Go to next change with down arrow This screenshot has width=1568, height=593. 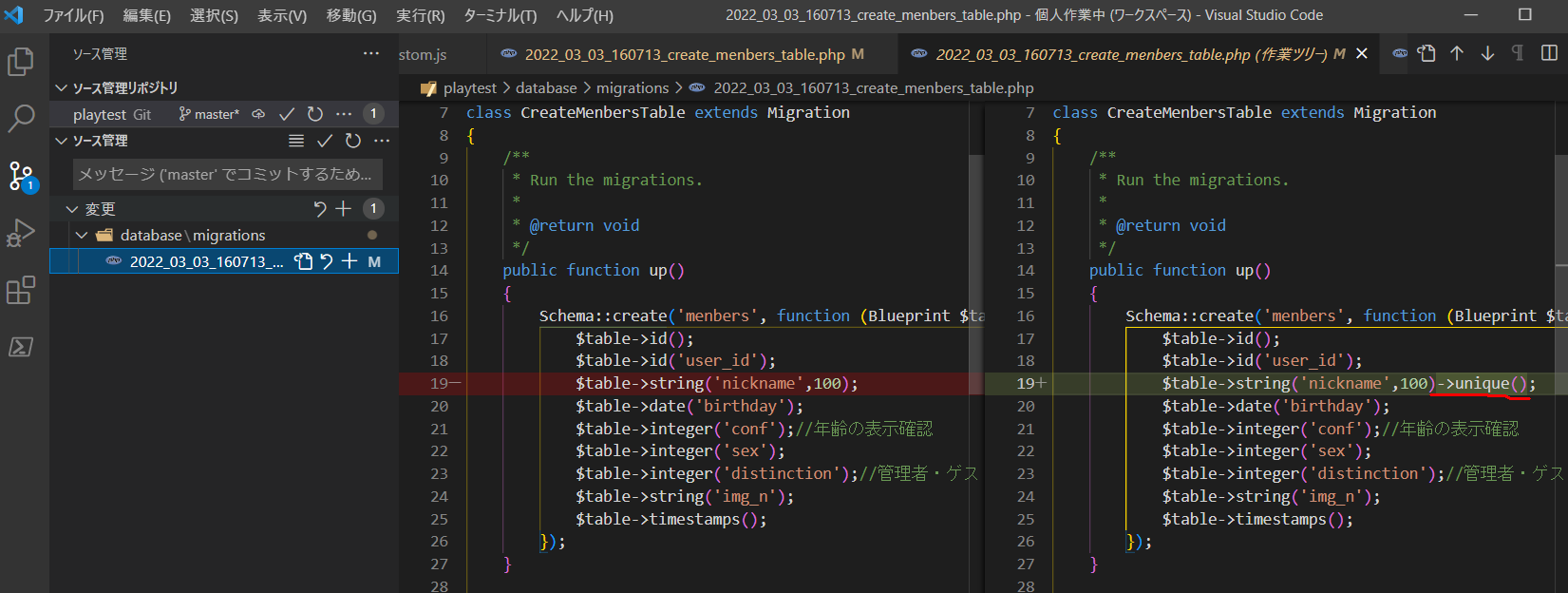click(1487, 54)
